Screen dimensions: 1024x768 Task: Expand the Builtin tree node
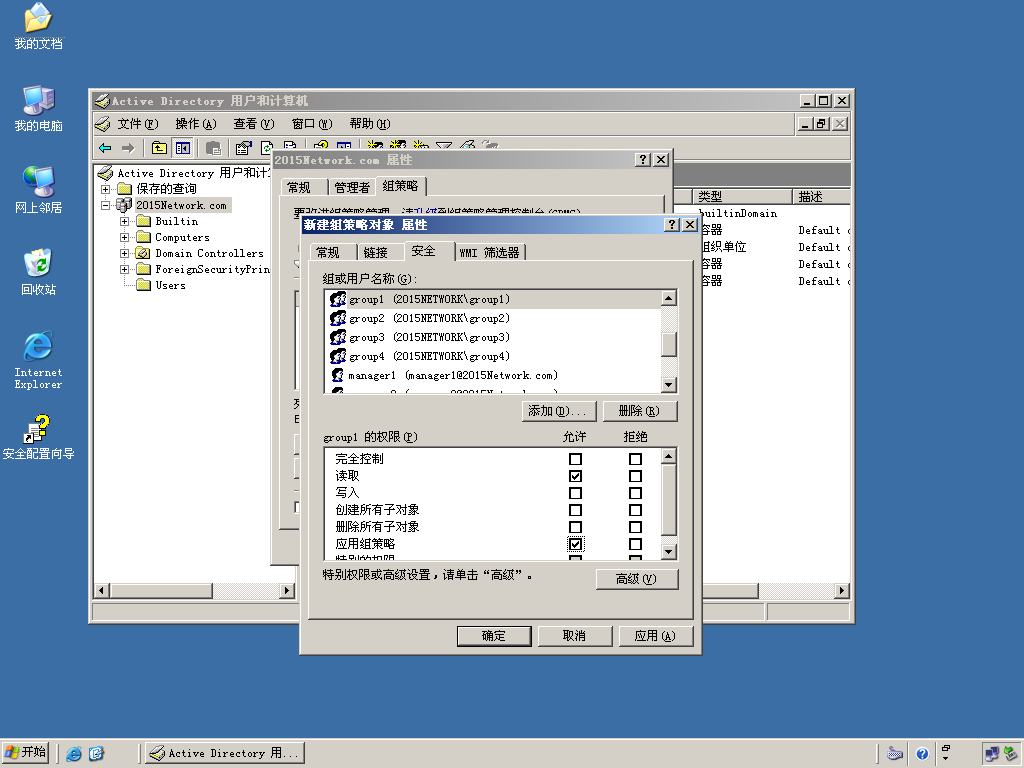pyautogui.click(x=124, y=221)
